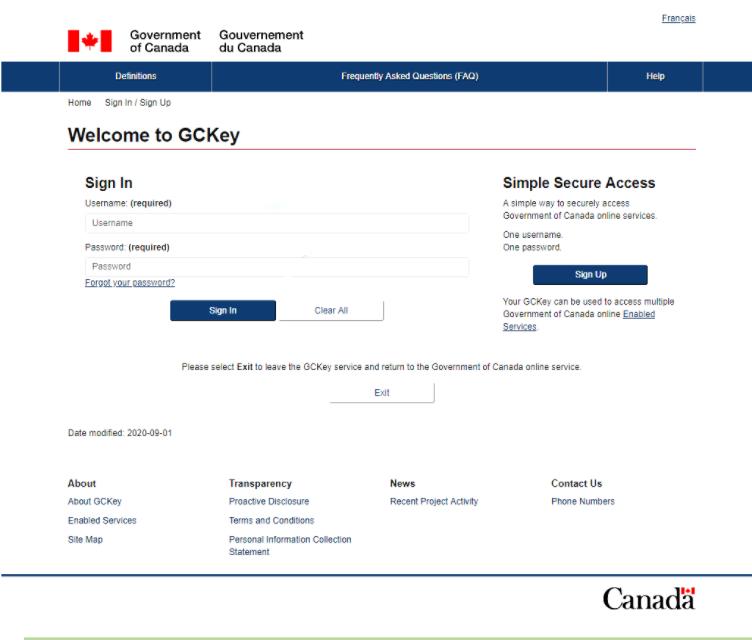The width and height of the screenshot is (752, 640).
Task: Open Site Map footer link
Action: click(x=85, y=540)
